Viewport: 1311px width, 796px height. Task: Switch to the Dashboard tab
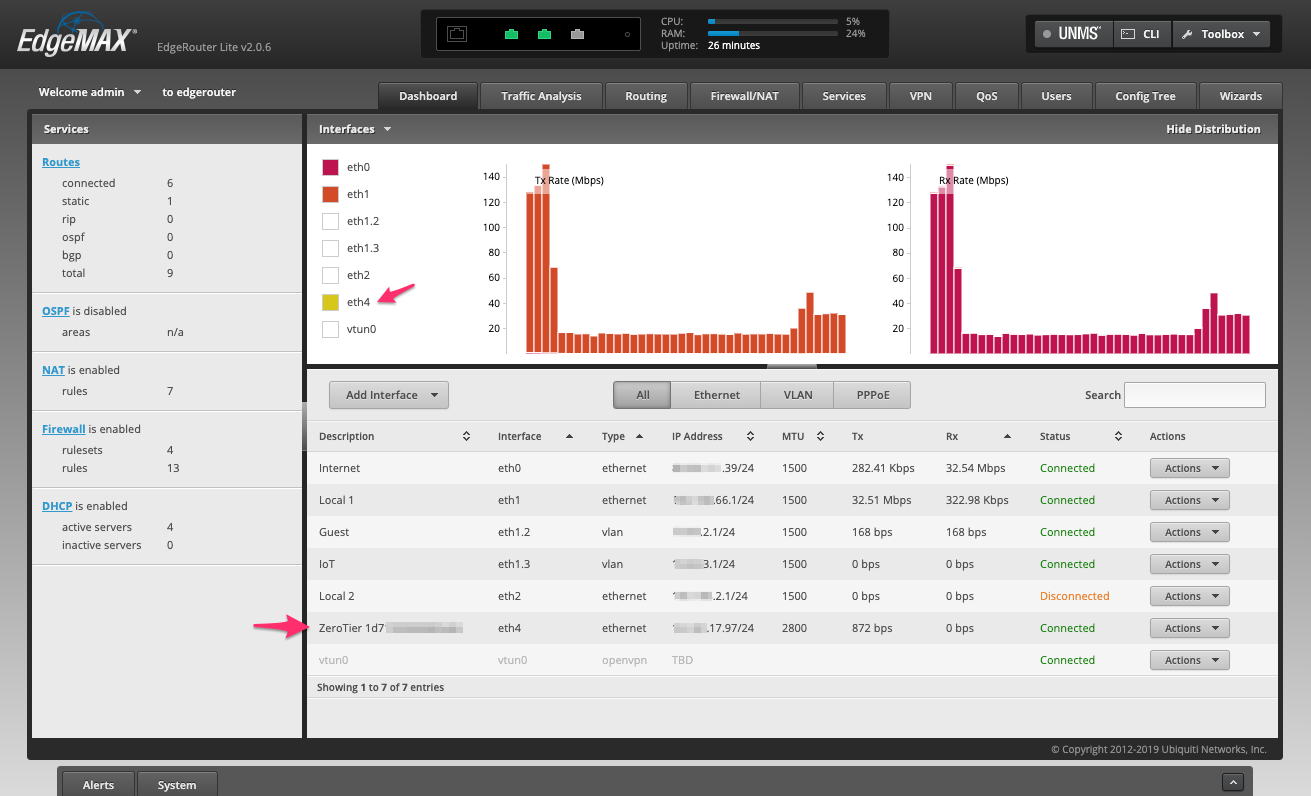point(428,96)
